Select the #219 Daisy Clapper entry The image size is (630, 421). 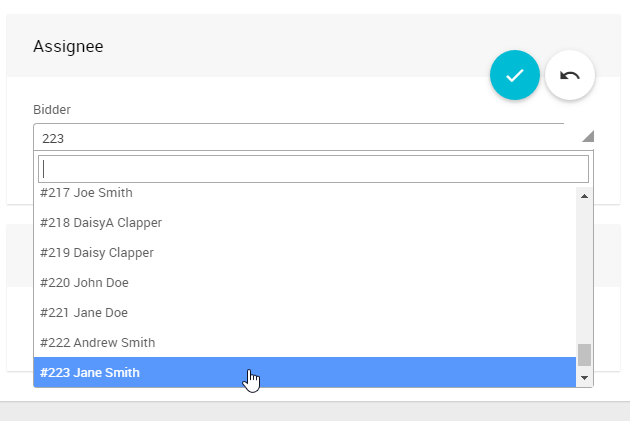pos(97,252)
